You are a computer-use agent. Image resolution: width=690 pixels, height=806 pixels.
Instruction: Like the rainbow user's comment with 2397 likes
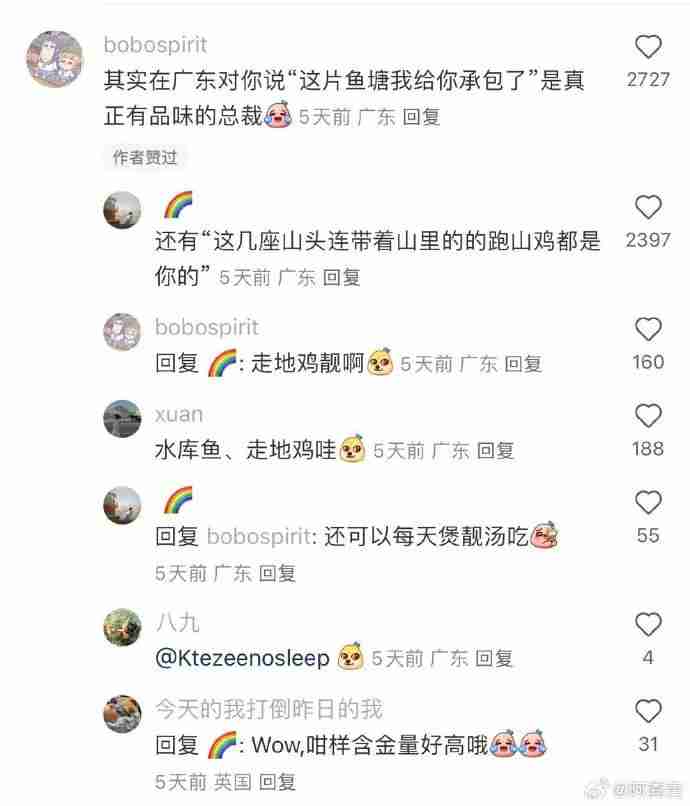click(x=648, y=207)
